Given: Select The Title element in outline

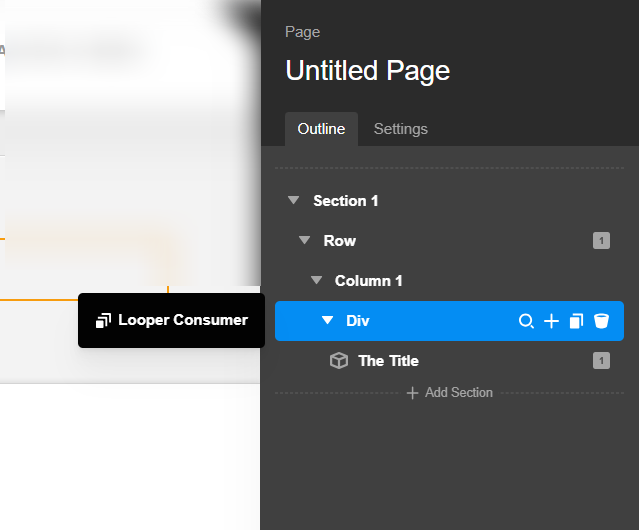Looking at the screenshot, I should (x=388, y=361).
